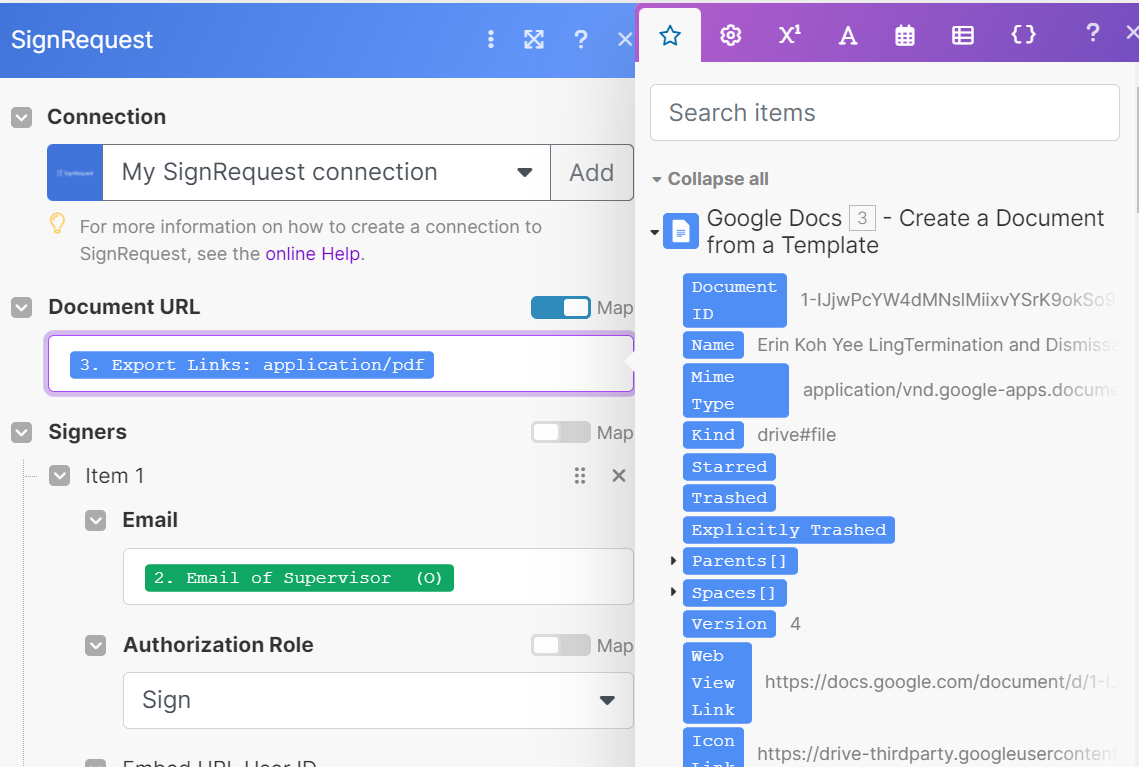The height and width of the screenshot is (767, 1139).
Task: Select the Trashed variable
Action: 729,498
